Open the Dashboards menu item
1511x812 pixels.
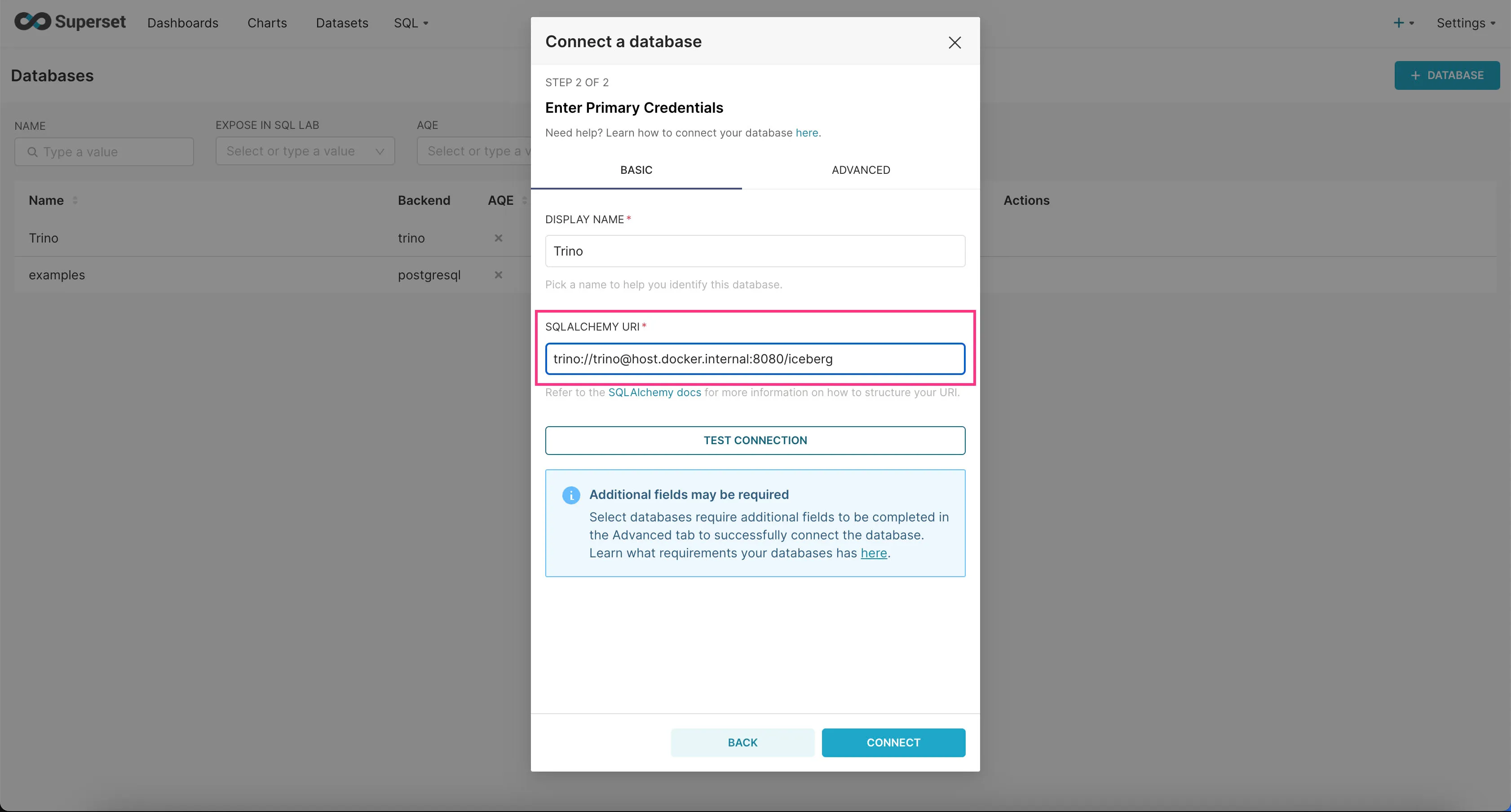pyautogui.click(x=183, y=22)
